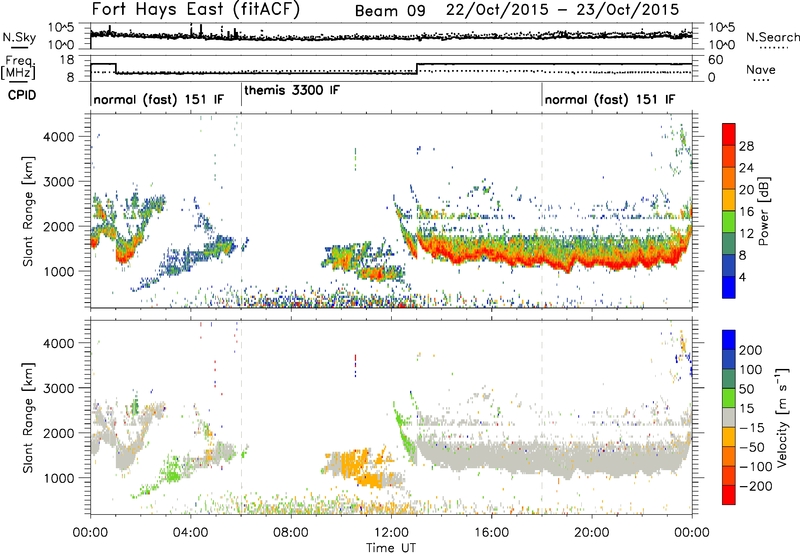Click the "24" value on the Power colorbar
The image size is (800, 554).
(746, 168)
